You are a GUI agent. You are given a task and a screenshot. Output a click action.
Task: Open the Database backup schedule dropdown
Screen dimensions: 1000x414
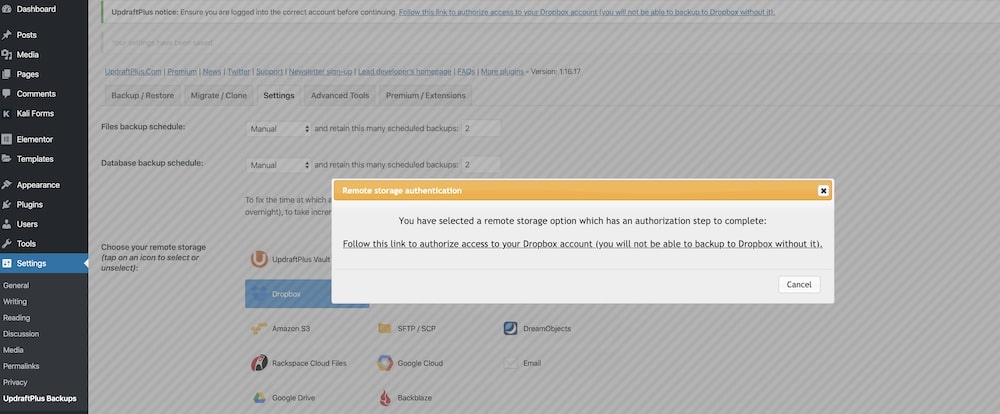coord(279,165)
